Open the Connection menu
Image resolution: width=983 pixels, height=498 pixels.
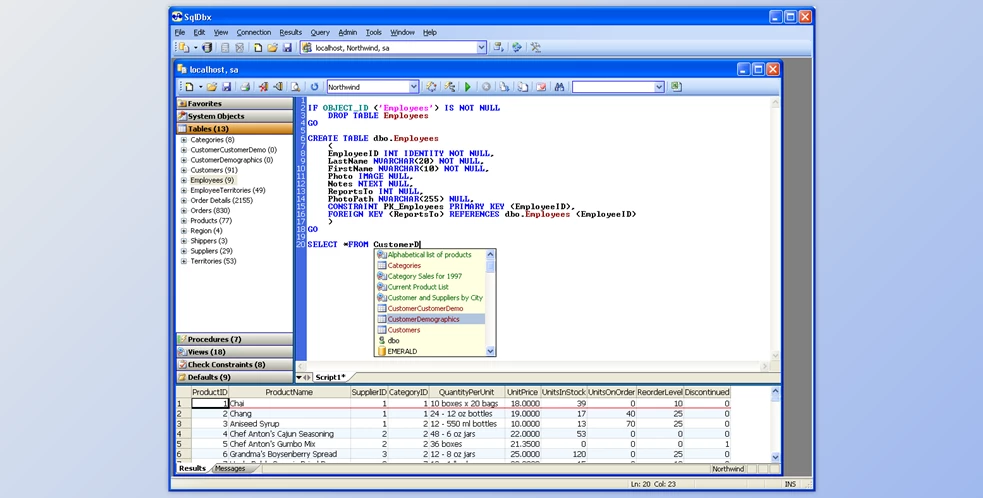coord(254,33)
